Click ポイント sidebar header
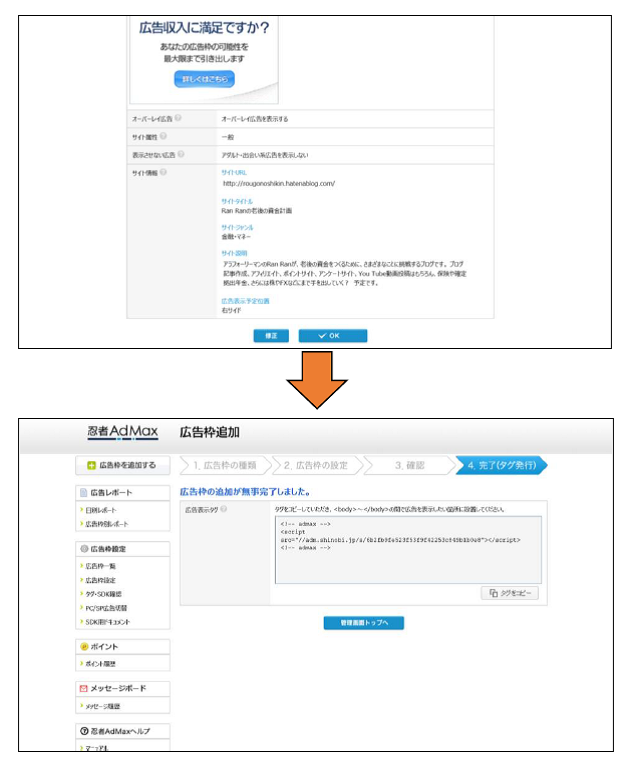Image resolution: width=636 pixels, height=777 pixels. pyautogui.click(x=122, y=647)
